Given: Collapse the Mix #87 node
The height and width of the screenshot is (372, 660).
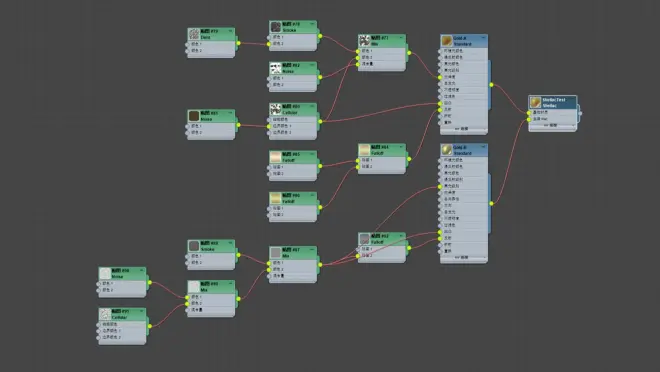Looking at the screenshot, I should point(312,250).
